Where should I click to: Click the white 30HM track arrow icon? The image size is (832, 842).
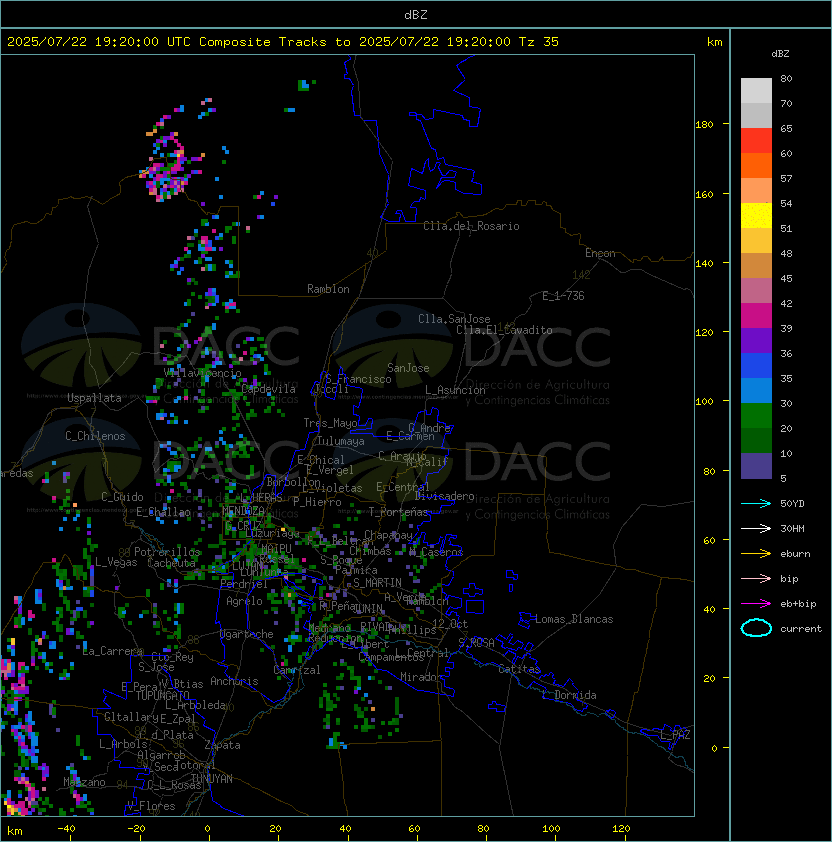click(x=756, y=529)
